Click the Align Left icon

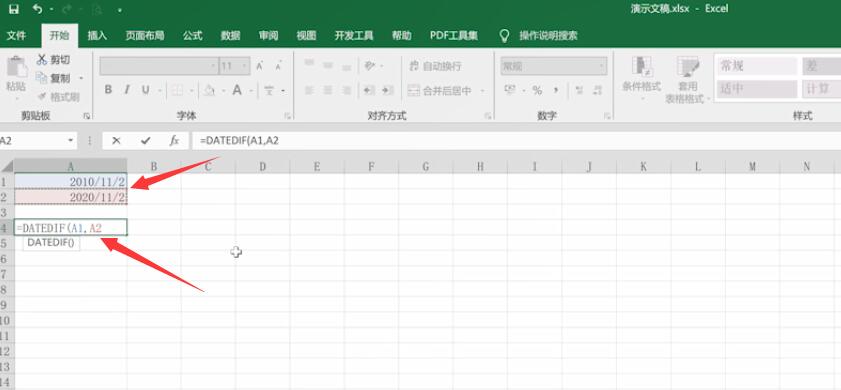309,90
